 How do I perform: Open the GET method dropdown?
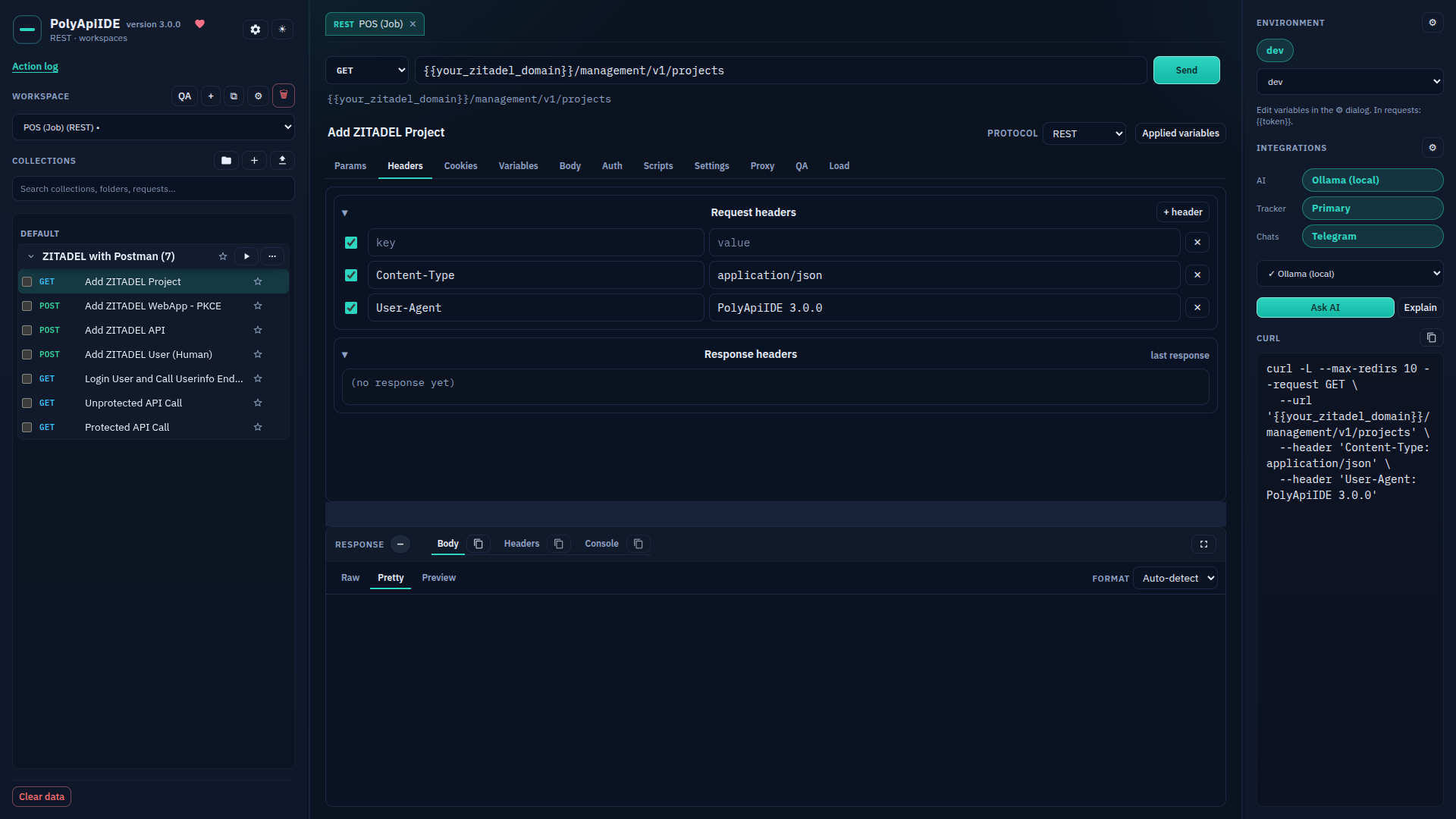[367, 71]
